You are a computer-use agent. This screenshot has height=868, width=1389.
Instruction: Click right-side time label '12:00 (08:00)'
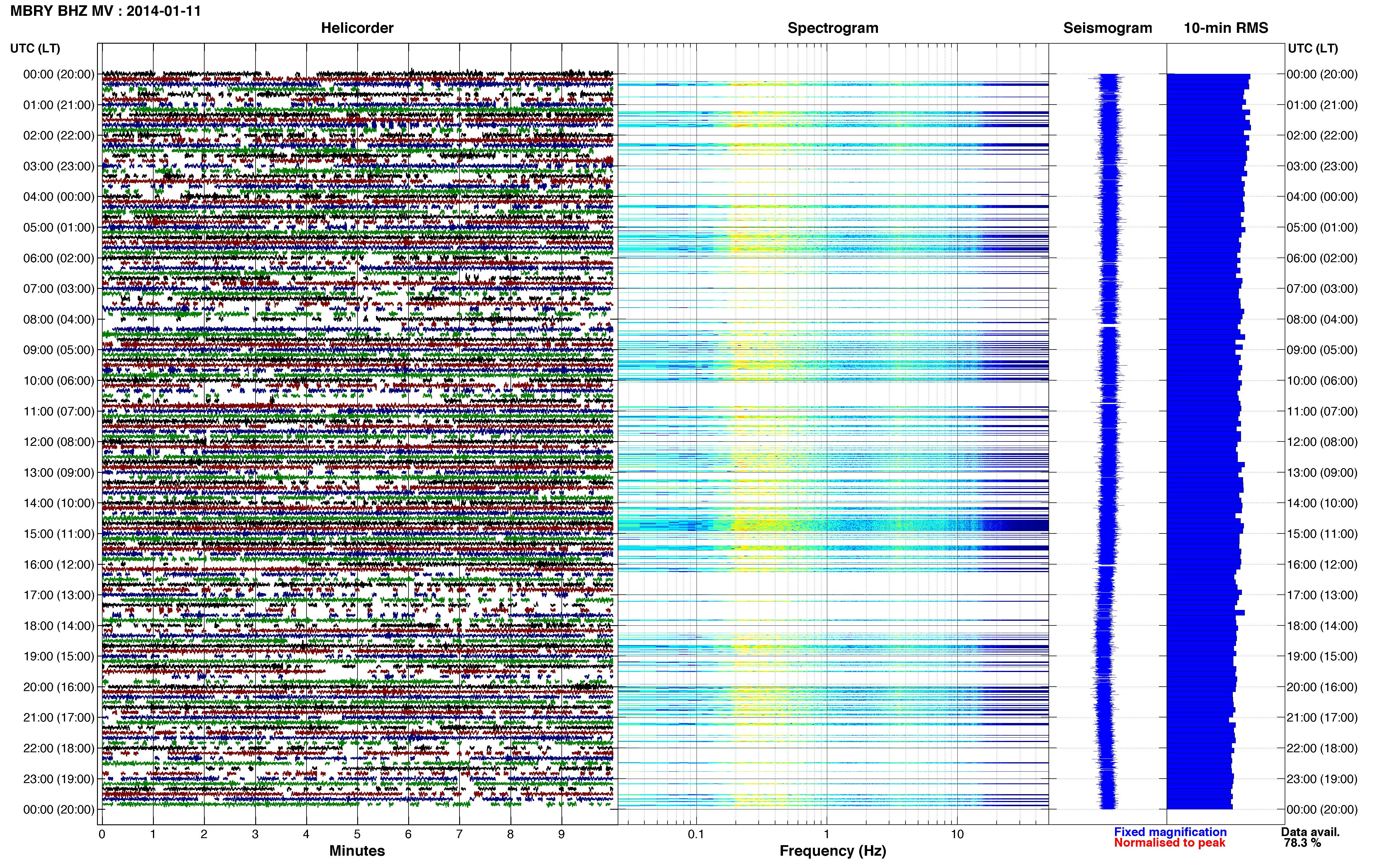[x=1322, y=442]
